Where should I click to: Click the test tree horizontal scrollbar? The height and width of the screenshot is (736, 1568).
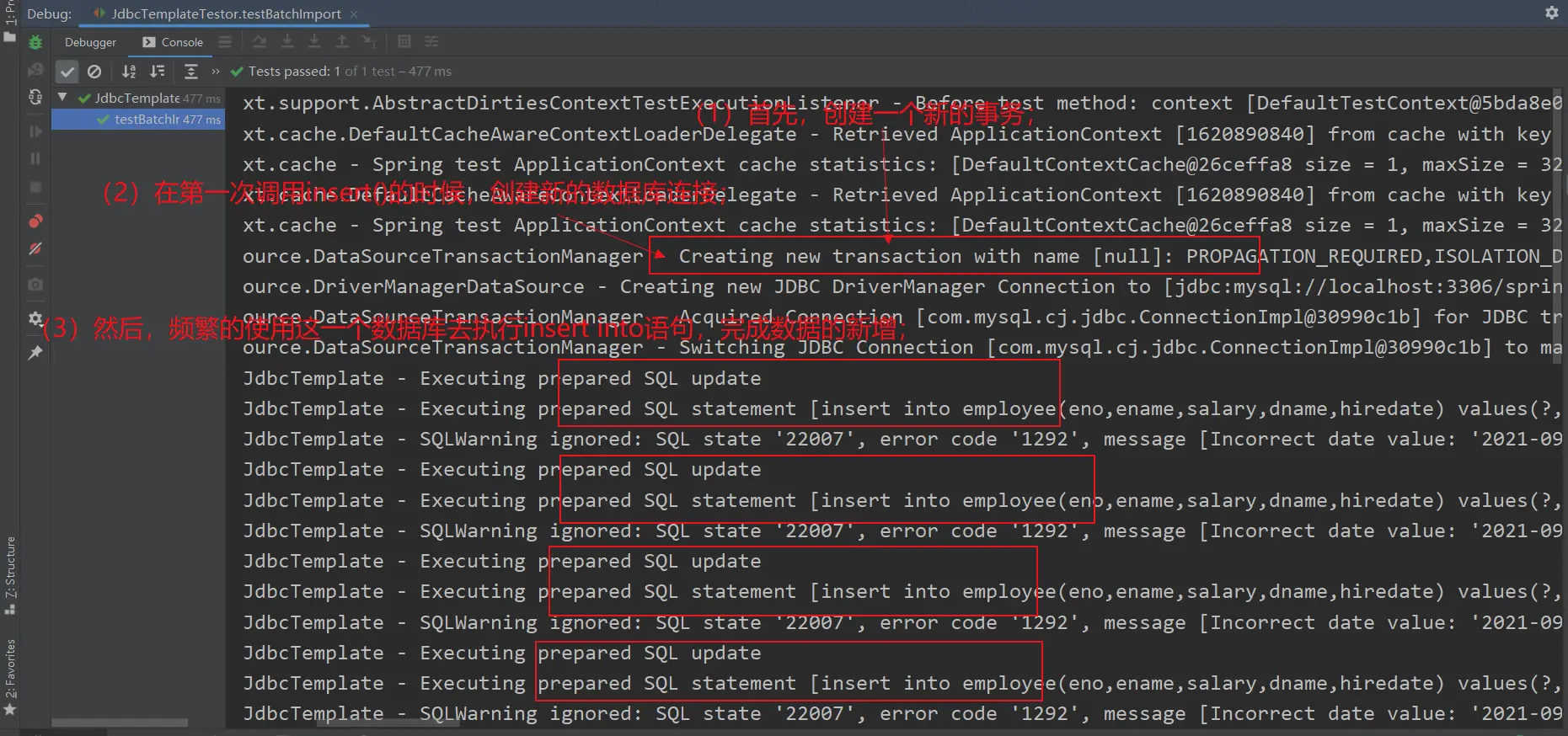click(x=120, y=723)
